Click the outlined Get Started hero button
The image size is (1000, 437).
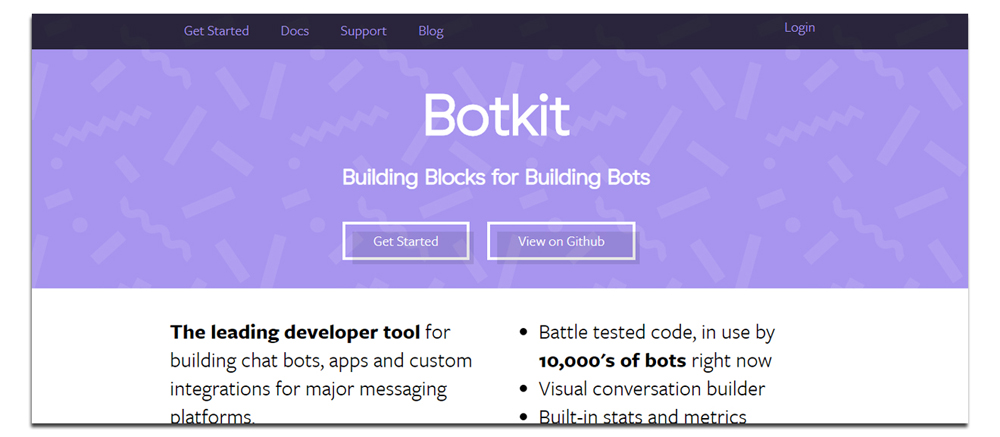[406, 241]
